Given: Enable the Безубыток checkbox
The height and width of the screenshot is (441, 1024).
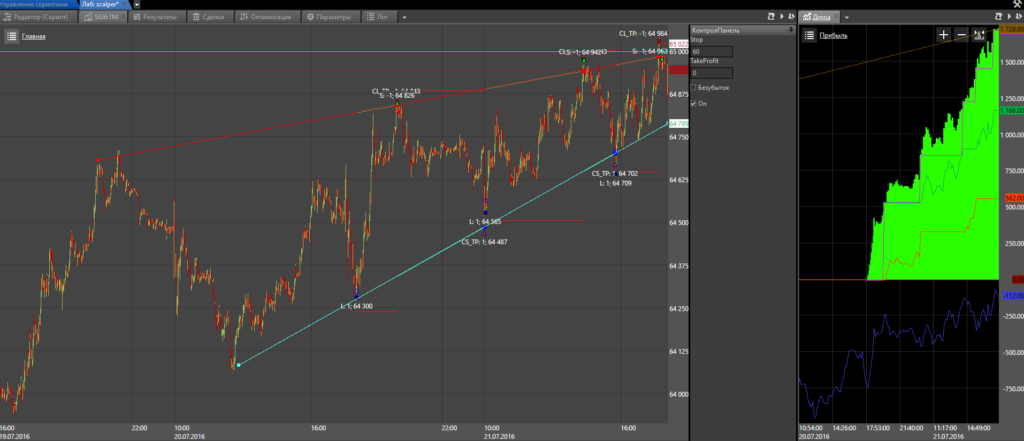Looking at the screenshot, I should tap(695, 87).
